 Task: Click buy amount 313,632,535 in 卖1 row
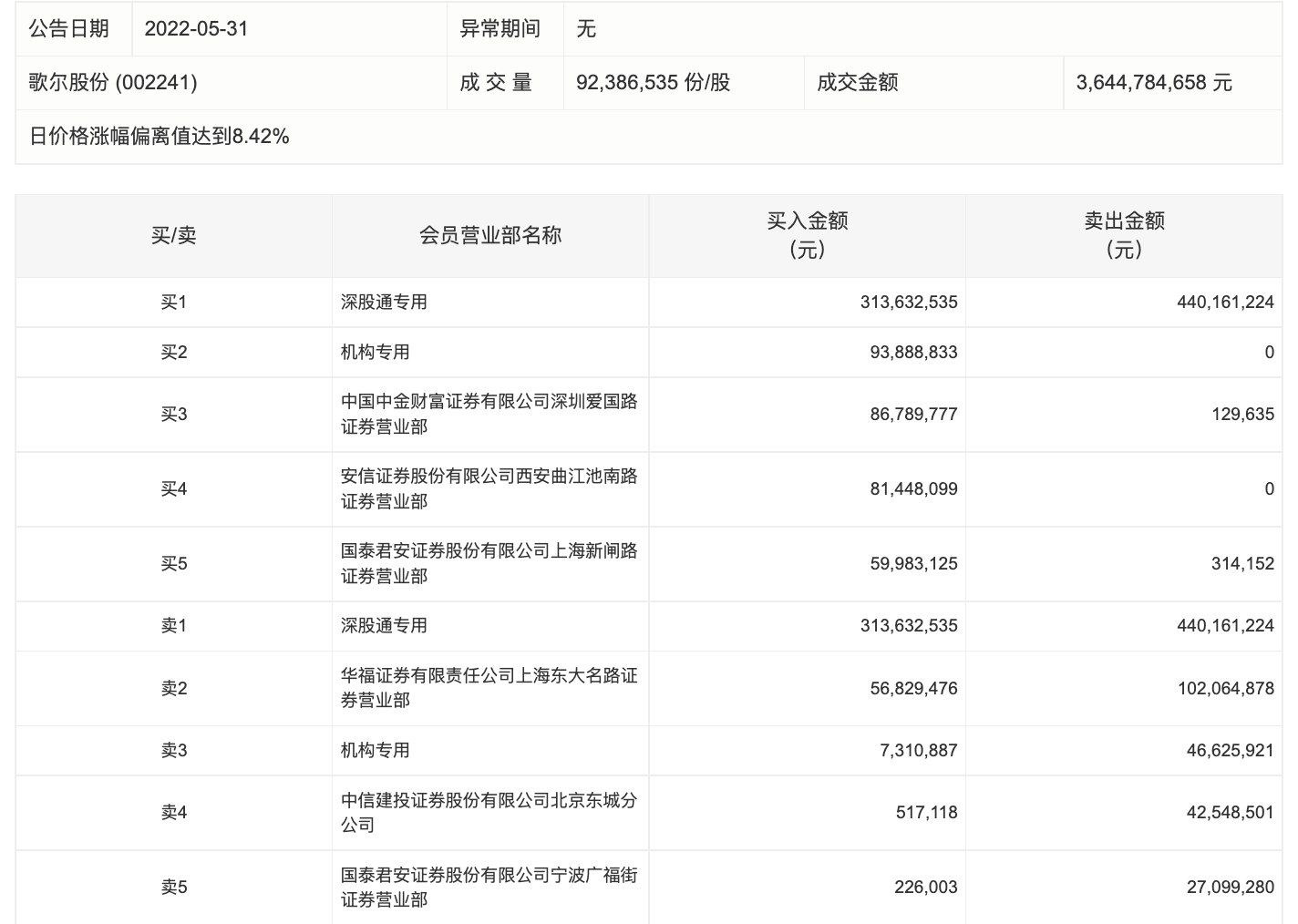pyautogui.click(x=909, y=625)
